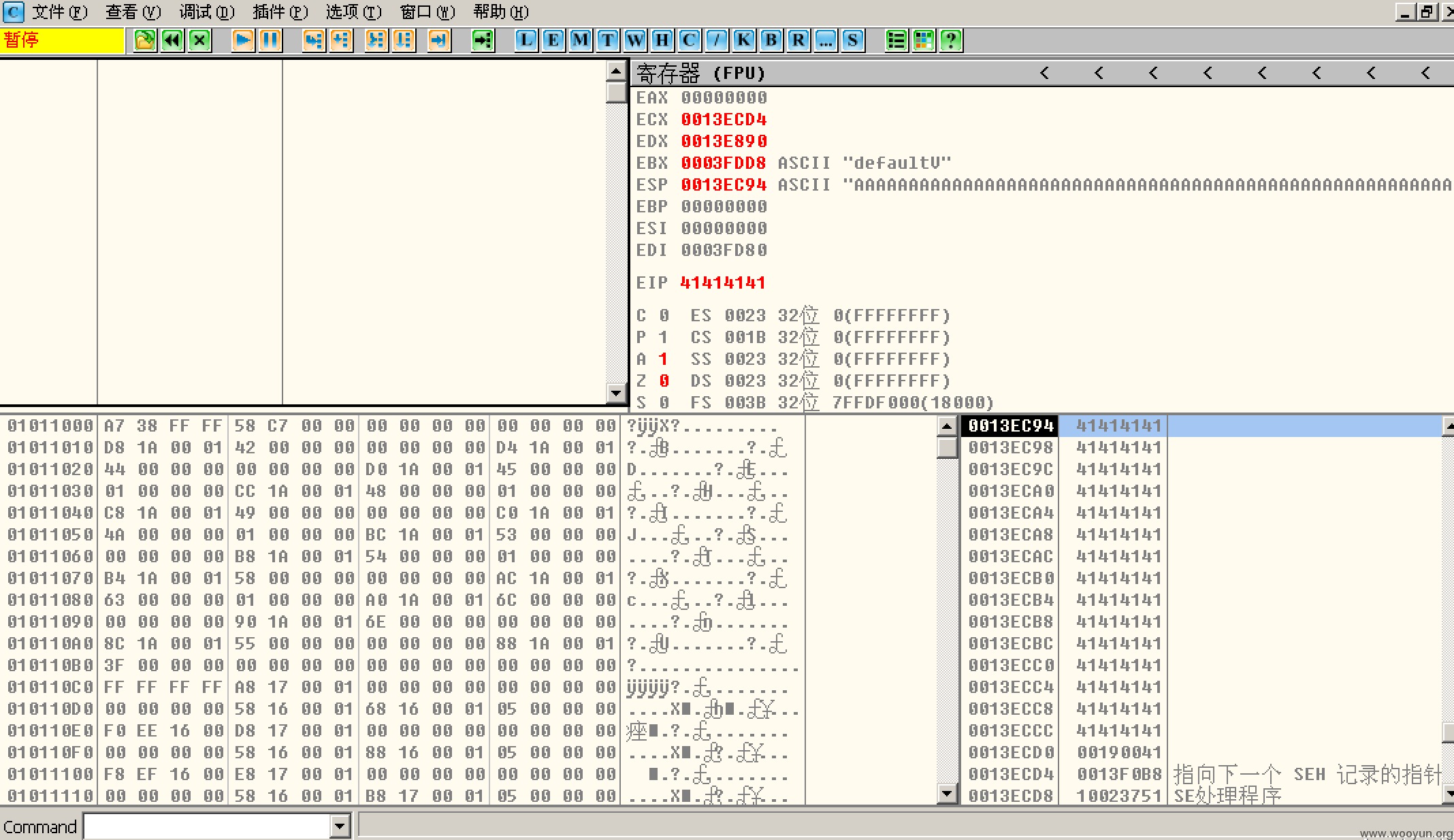1454x840 pixels.
Task: Show Threads window with T button
Action: pos(608,40)
